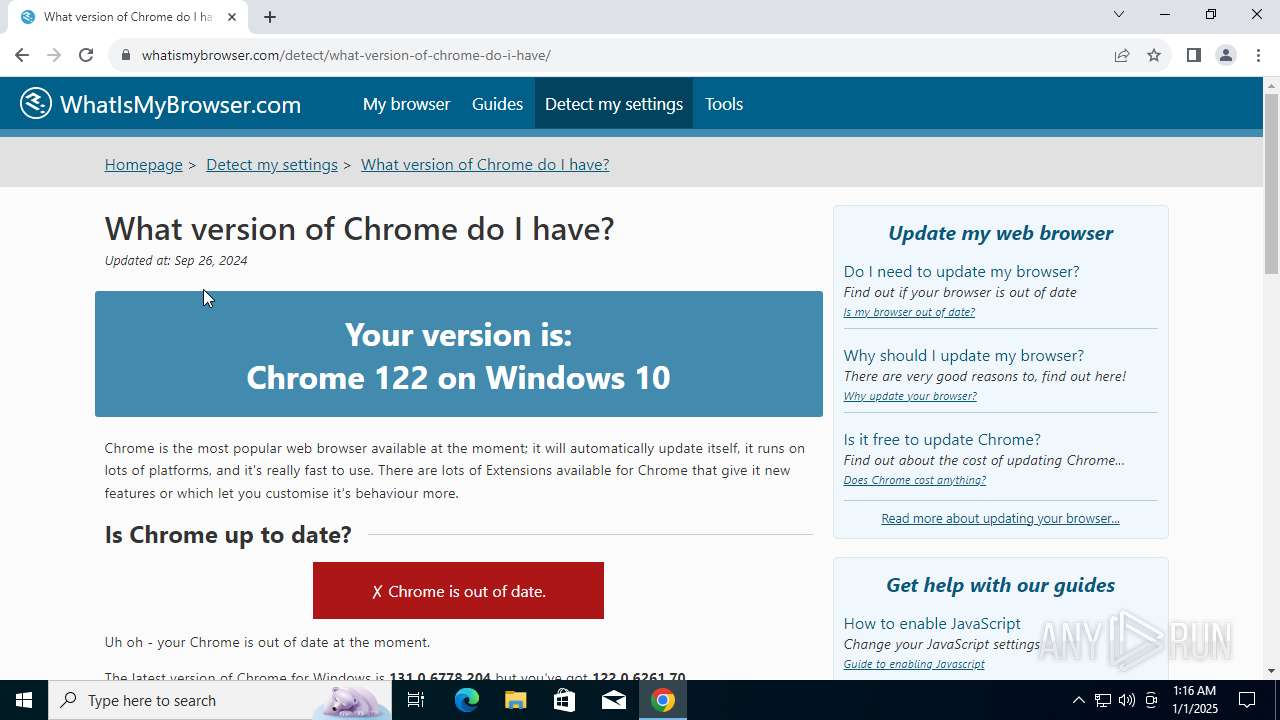Click the page vertical scrollbar thumb

click(1271, 185)
